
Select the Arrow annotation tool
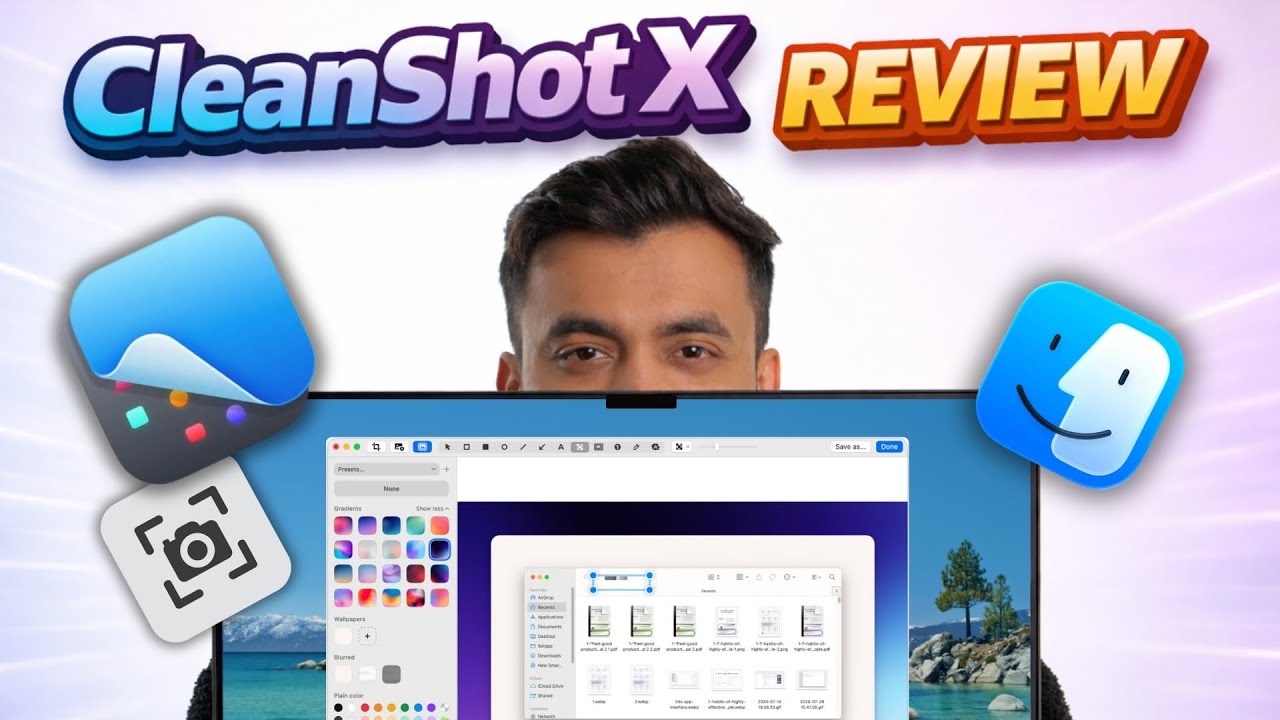pos(542,446)
